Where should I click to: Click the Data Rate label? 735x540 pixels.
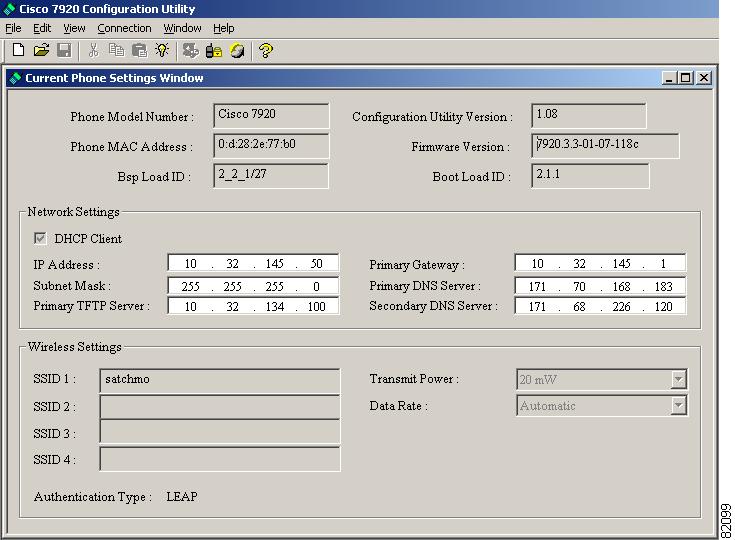coord(398,405)
